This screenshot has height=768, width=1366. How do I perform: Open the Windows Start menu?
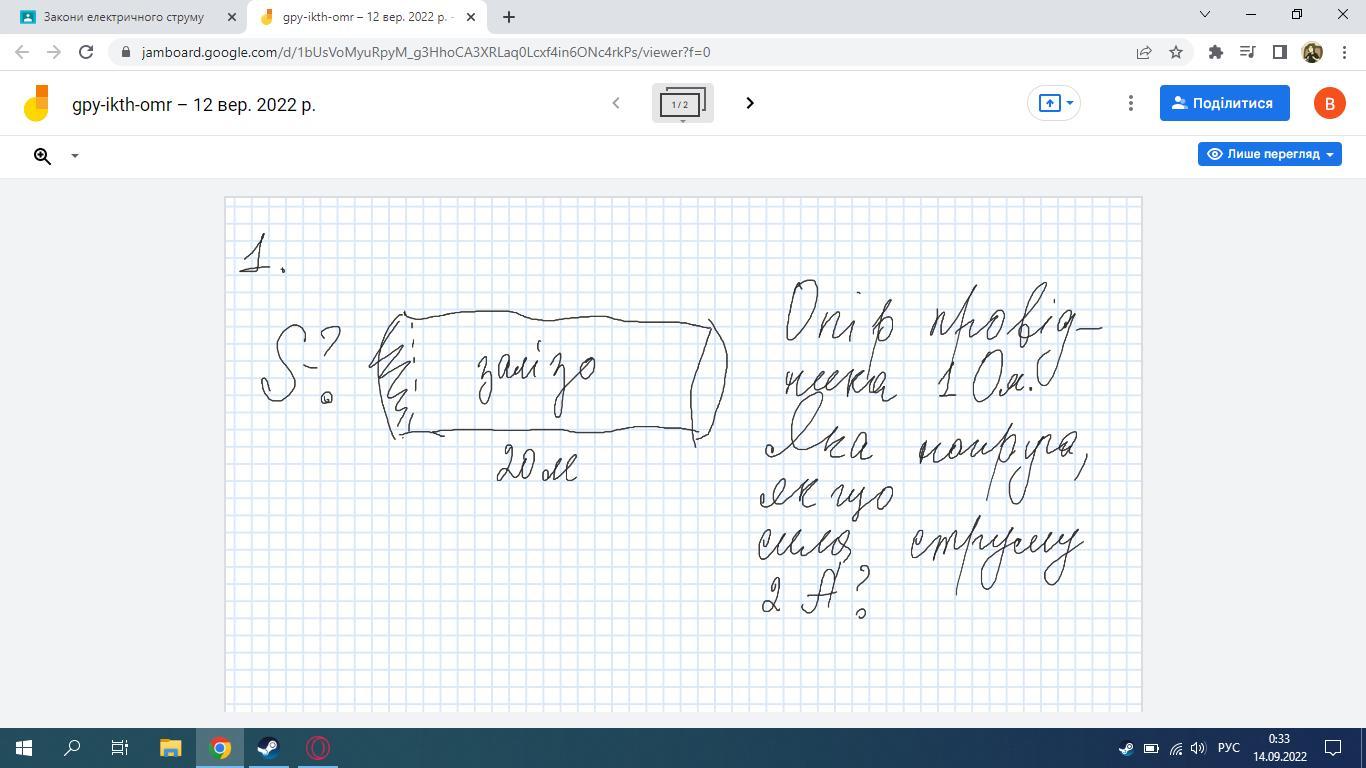tap(24, 748)
